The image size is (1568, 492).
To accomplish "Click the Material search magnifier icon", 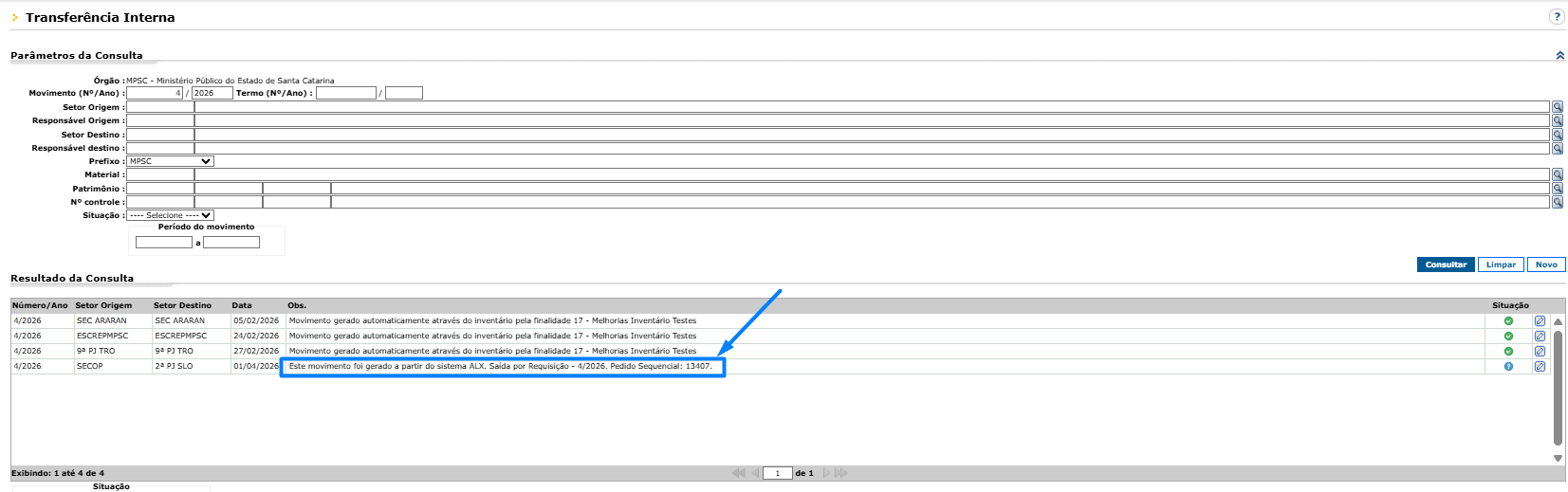I will click(1557, 174).
